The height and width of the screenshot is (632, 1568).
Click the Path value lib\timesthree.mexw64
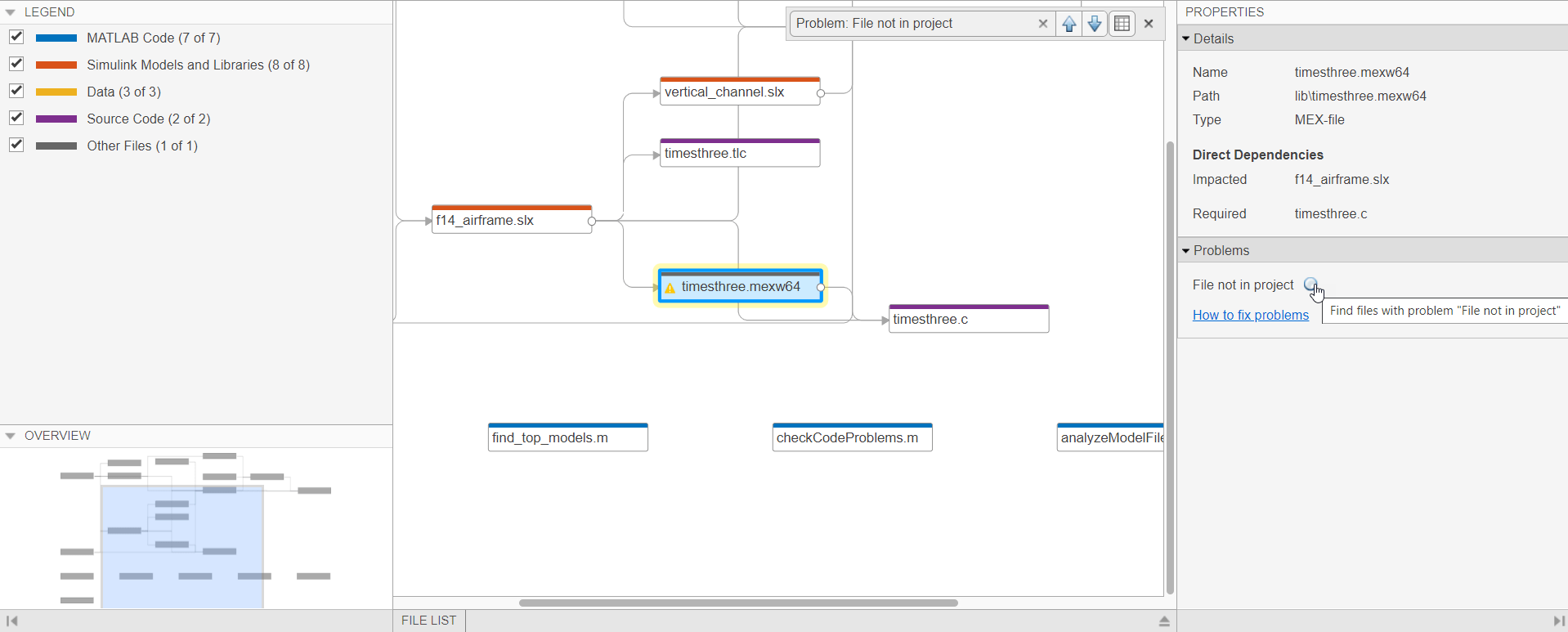click(1360, 96)
